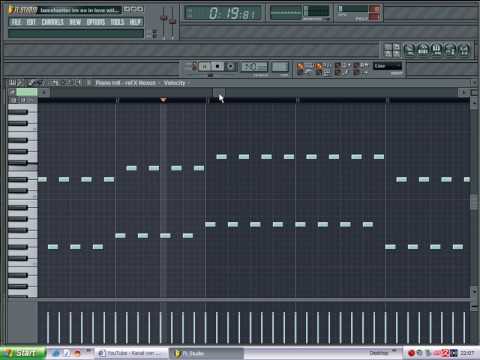This screenshot has height=360, width=480.
Task: Click the Windows Start button
Action: (x=23, y=353)
